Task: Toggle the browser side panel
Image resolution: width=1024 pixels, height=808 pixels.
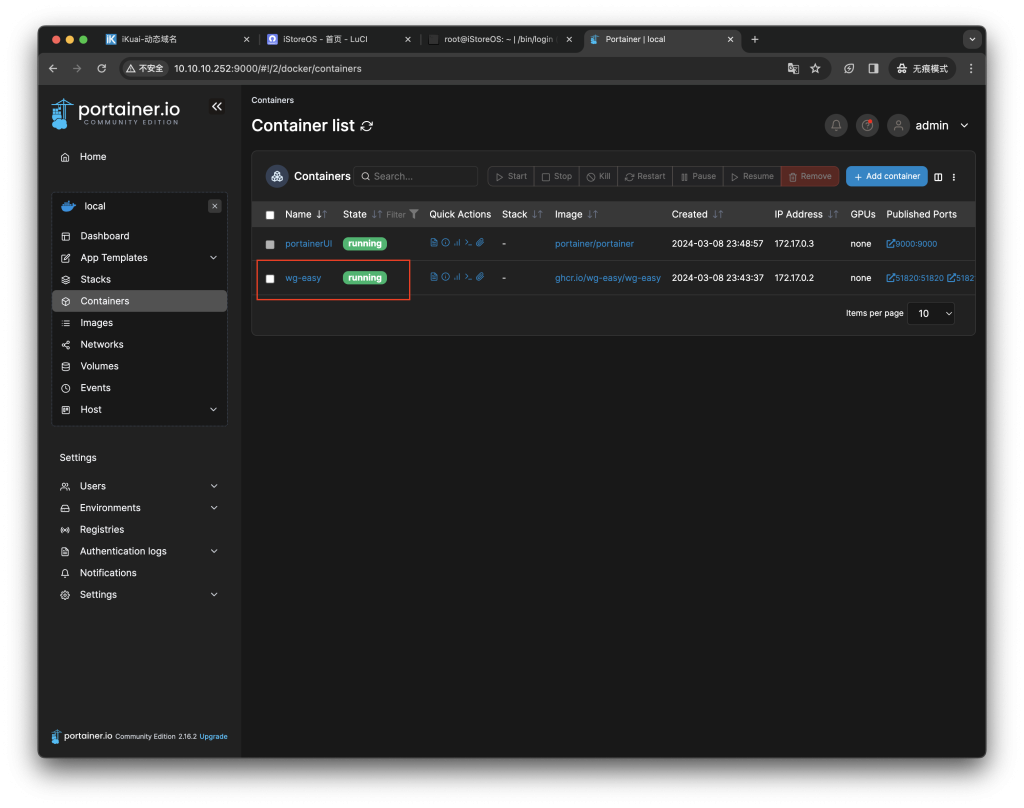Action: [x=873, y=69]
